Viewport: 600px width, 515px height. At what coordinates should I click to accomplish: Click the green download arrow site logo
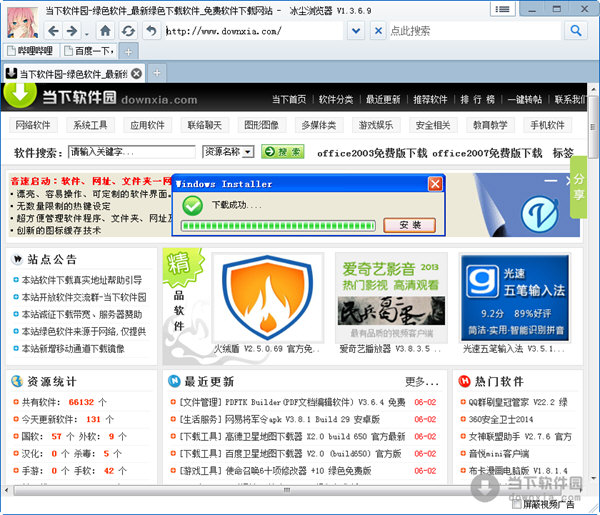20,94
